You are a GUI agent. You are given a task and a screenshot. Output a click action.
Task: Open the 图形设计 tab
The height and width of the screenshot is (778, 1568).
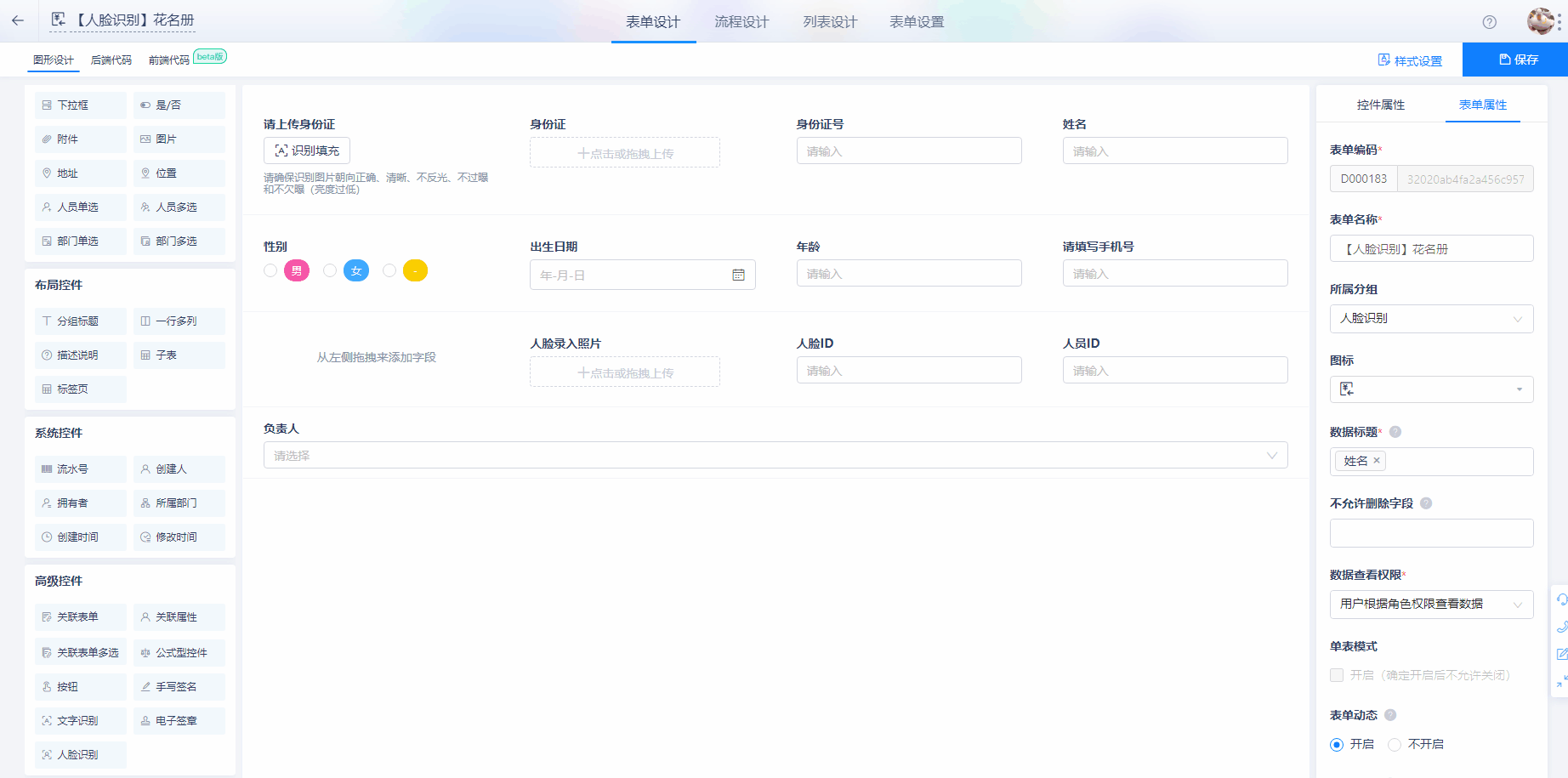[x=54, y=60]
